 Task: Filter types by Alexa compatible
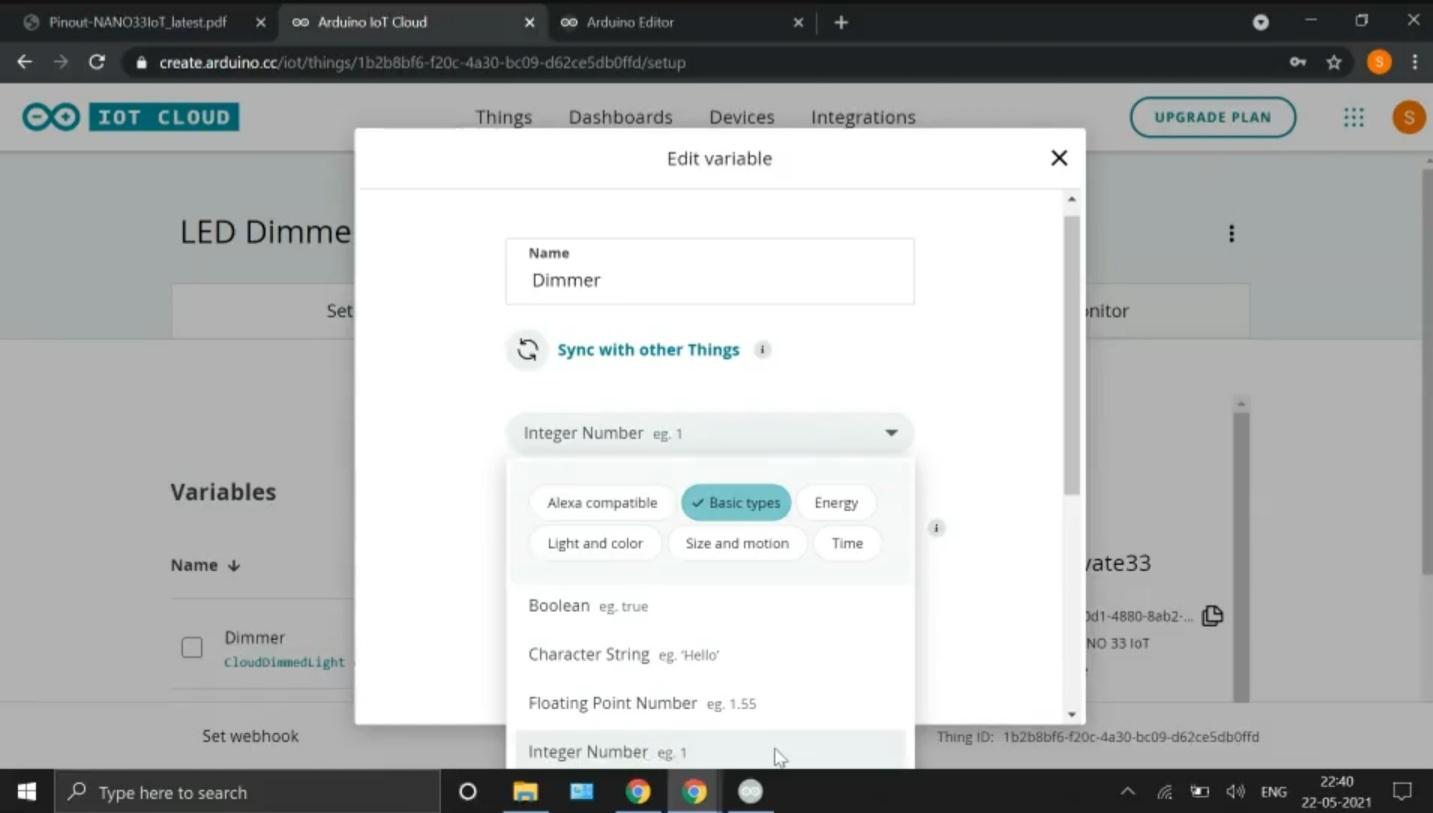click(602, 503)
